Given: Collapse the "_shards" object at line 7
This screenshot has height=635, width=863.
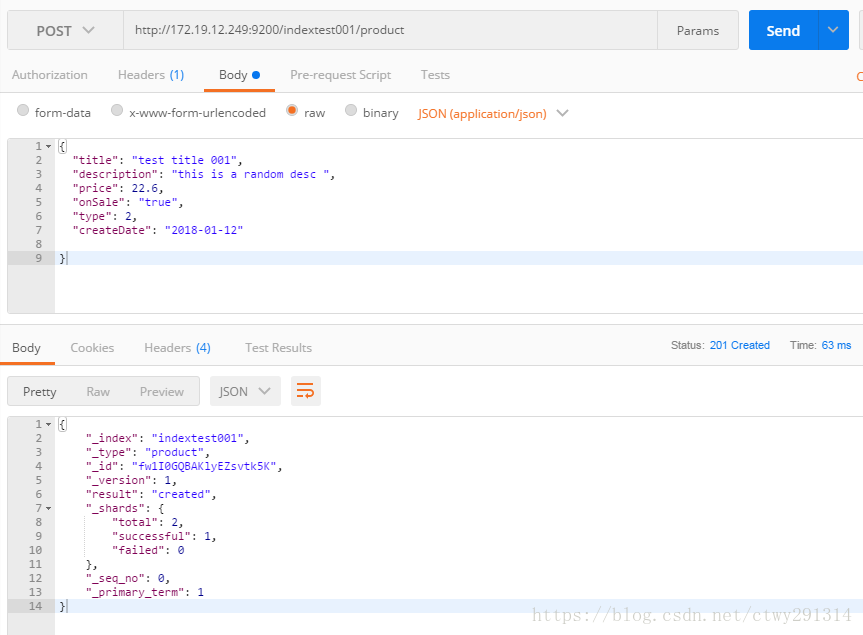Looking at the screenshot, I should 48,508.
